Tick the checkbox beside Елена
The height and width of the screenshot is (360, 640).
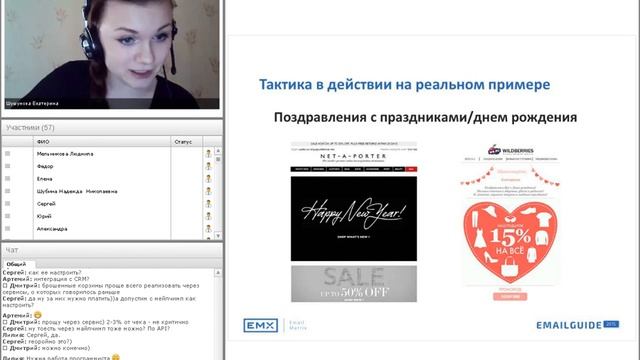tap(7, 178)
